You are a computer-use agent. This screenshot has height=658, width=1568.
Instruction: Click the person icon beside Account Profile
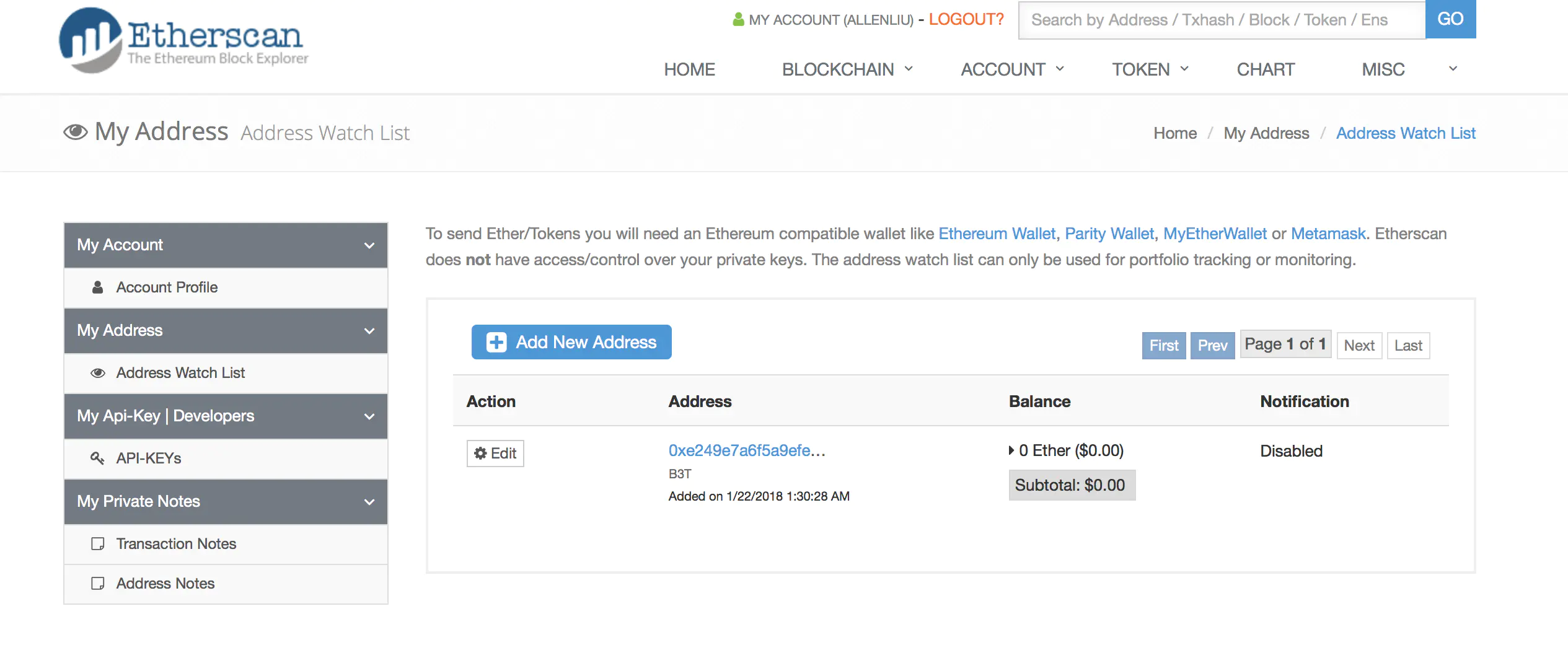(x=97, y=287)
